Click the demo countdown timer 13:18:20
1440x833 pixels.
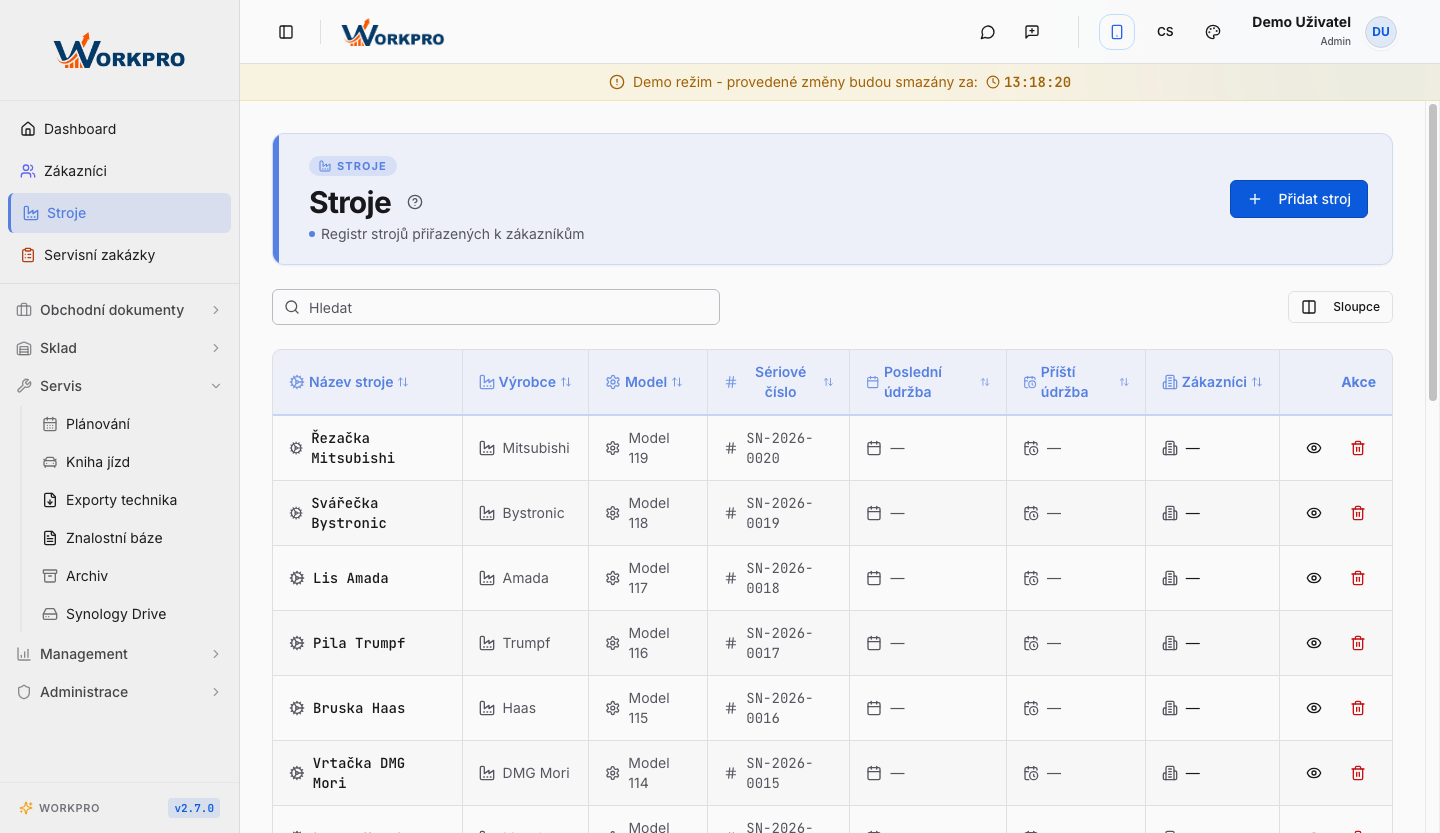[x=1037, y=82]
